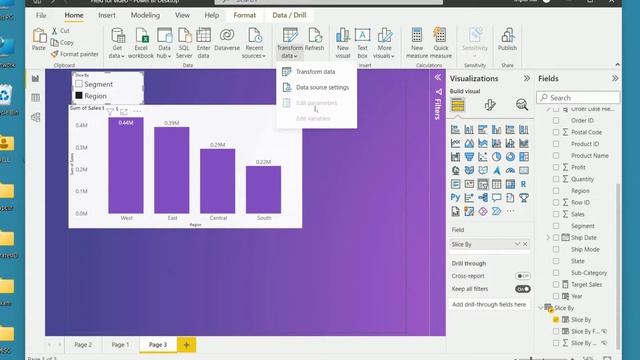This screenshot has width=640, height=360.
Task: Go to Page 1 tab
Action: 120,344
